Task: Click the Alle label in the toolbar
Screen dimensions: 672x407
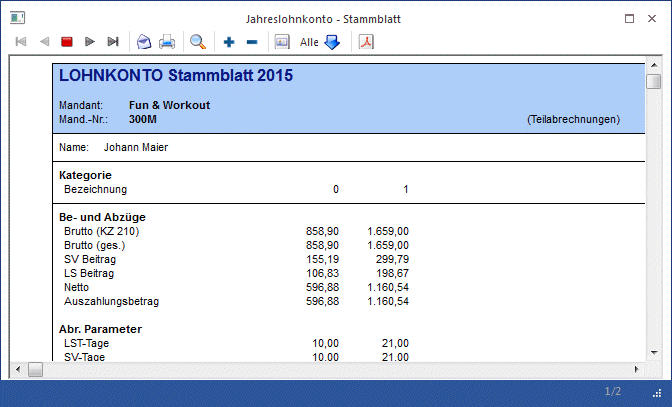Action: tap(309, 42)
